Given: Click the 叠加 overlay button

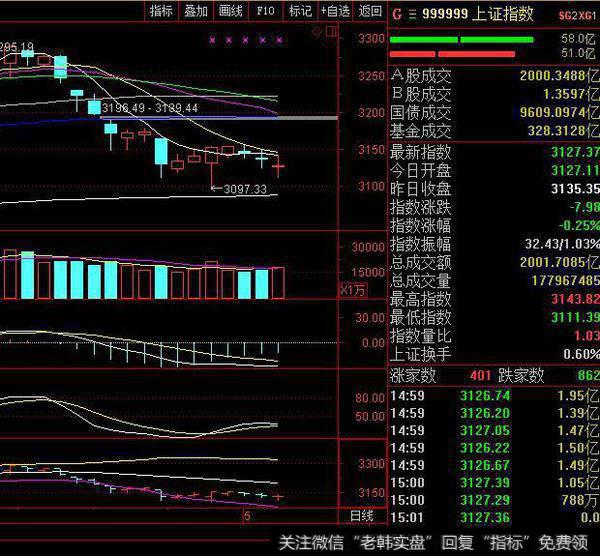Looking at the screenshot, I should [196, 11].
